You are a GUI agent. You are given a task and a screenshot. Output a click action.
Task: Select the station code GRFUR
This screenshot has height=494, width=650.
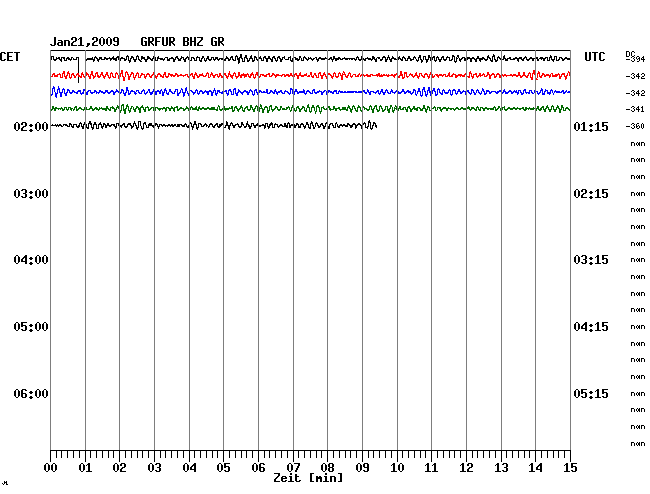pos(158,42)
